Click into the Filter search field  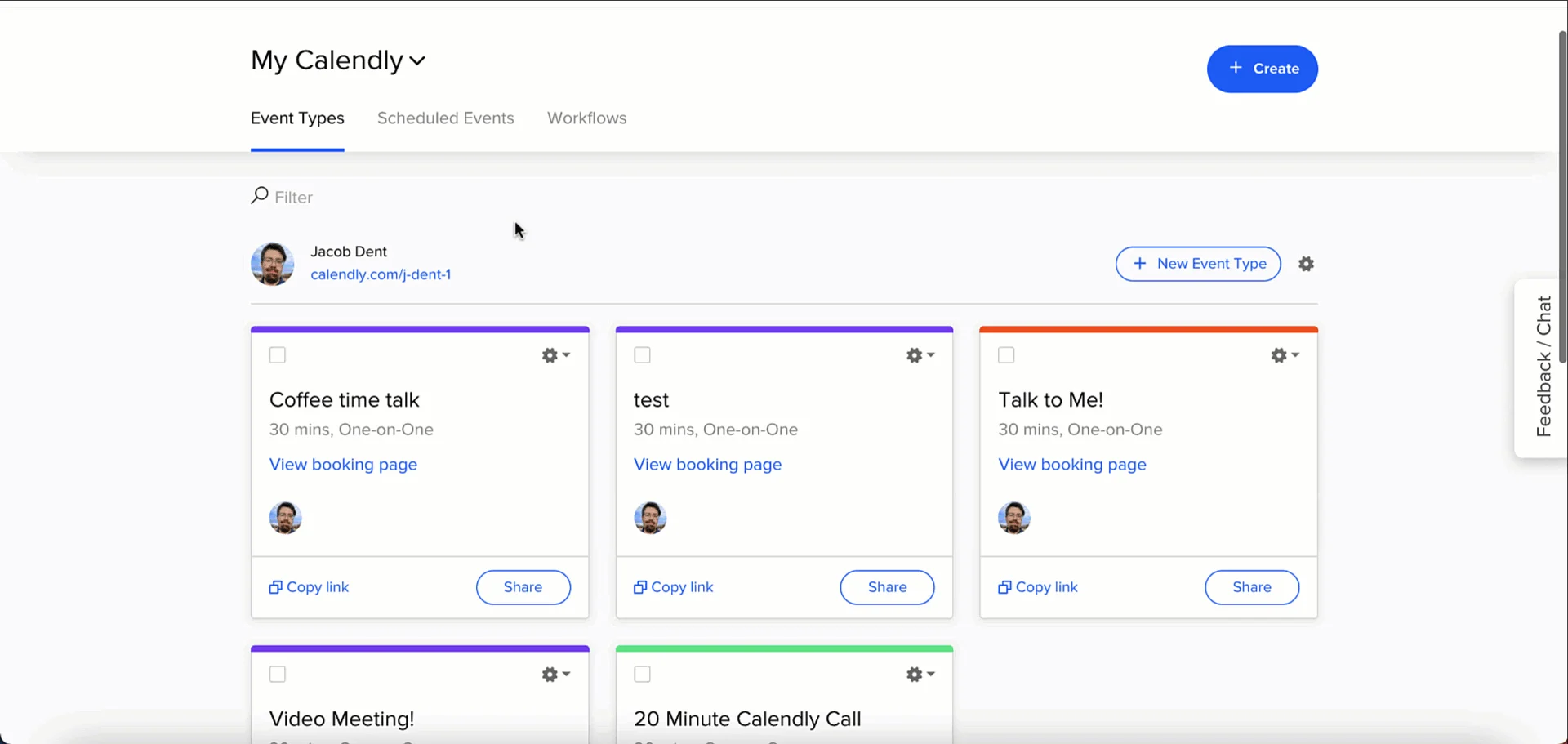tap(293, 198)
